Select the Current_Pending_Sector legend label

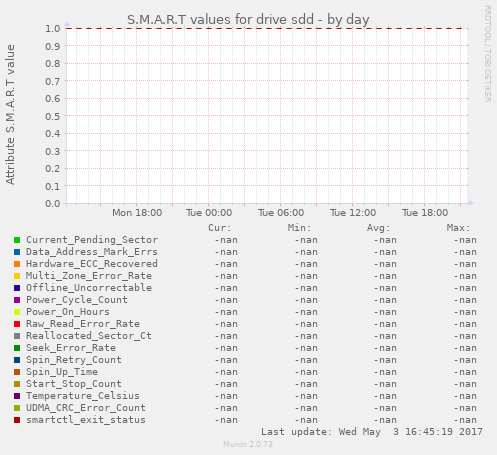click(x=92, y=240)
